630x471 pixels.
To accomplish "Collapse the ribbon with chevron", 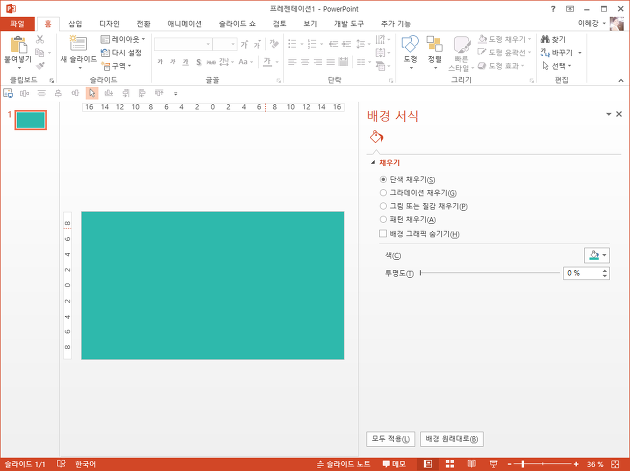I will (x=621, y=81).
